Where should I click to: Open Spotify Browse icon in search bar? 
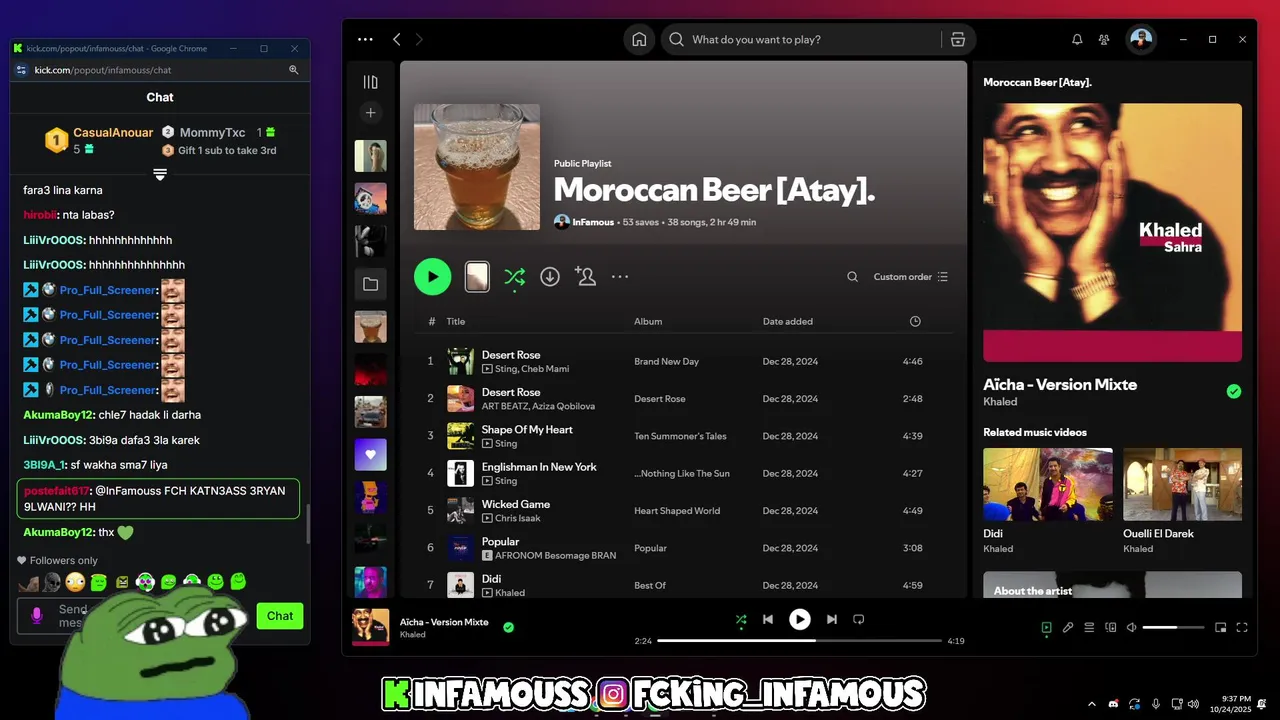point(958,40)
